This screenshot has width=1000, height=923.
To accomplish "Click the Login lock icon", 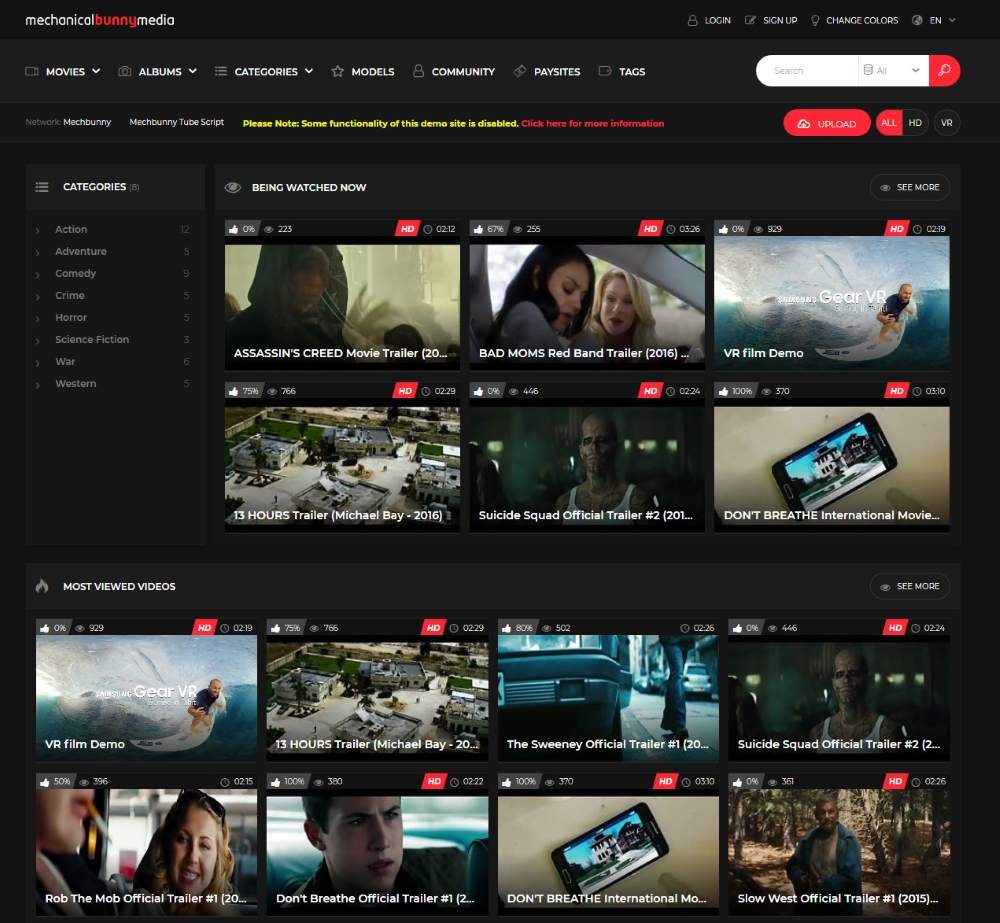I will (692, 20).
